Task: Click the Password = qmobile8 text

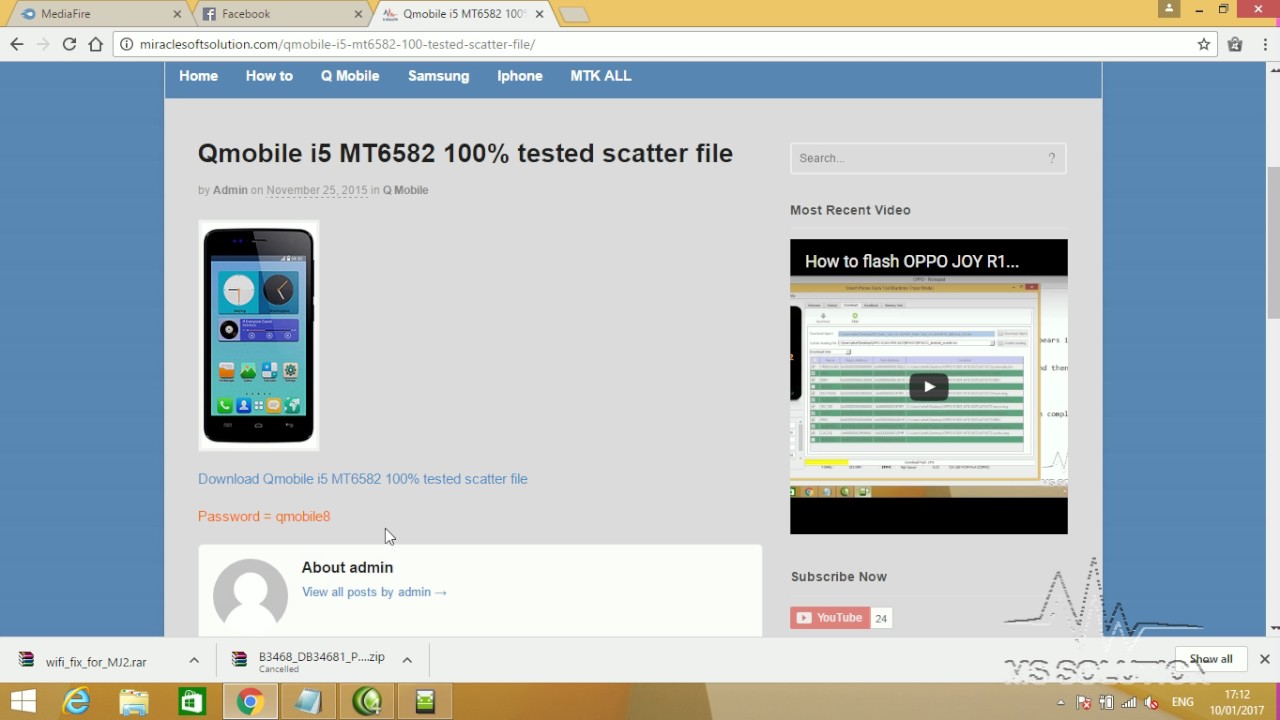Action: (264, 517)
